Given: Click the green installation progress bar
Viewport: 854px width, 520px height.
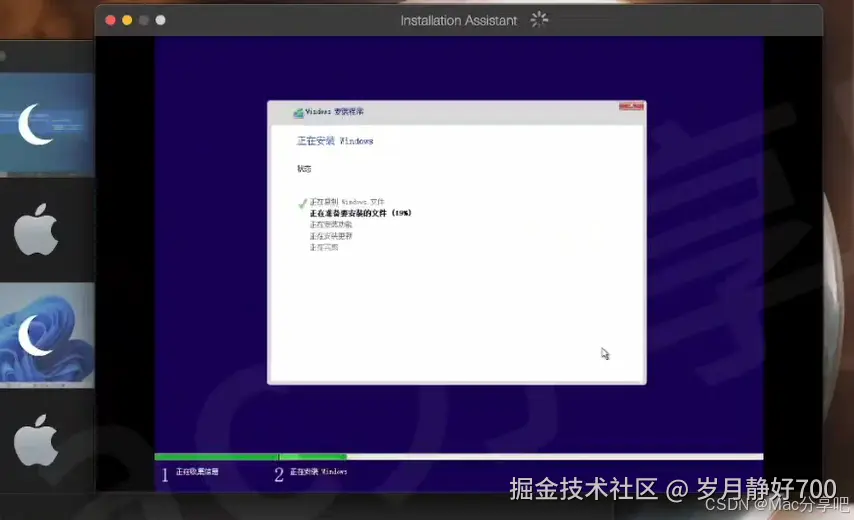Looking at the screenshot, I should point(251,457).
